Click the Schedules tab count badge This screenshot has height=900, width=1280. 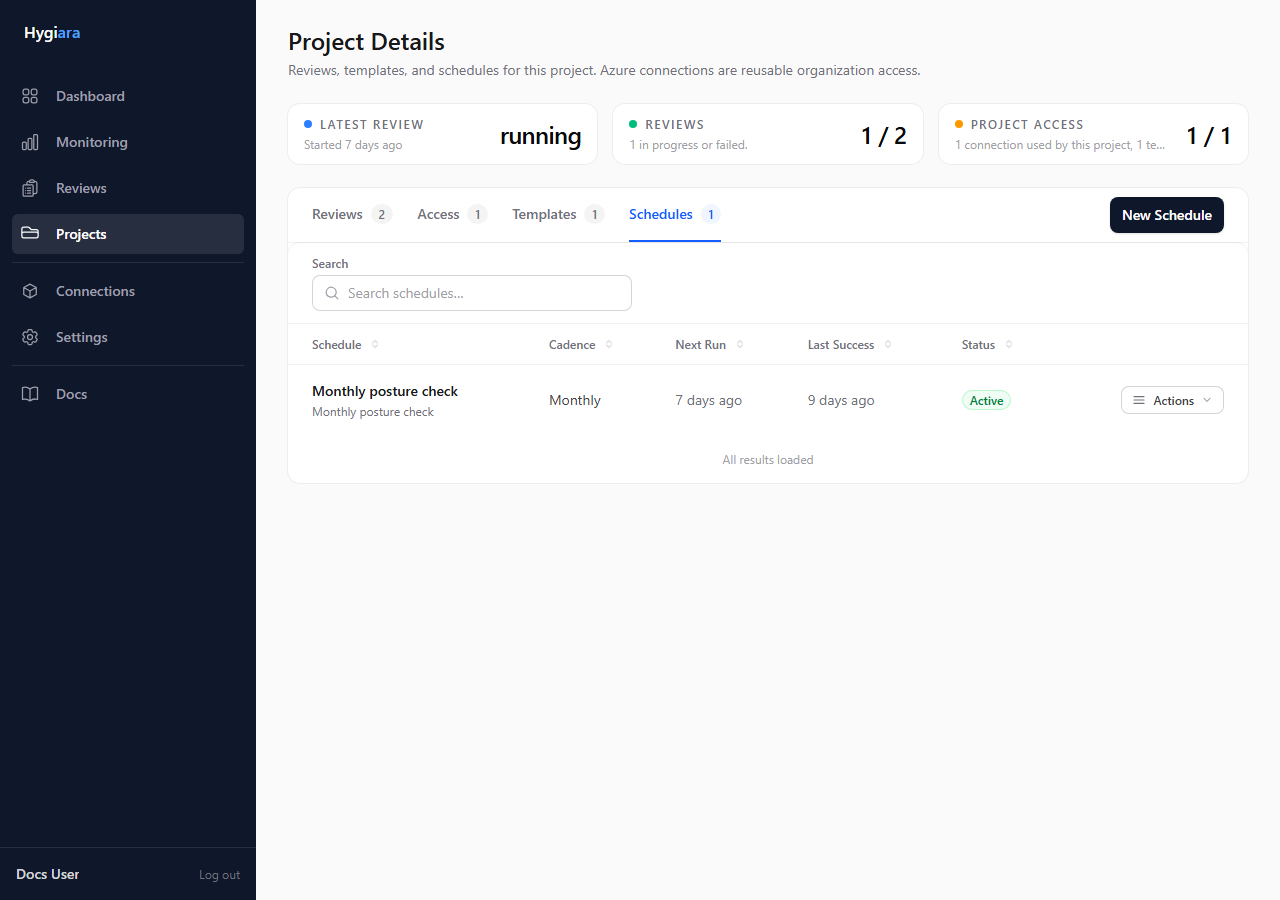coord(710,214)
